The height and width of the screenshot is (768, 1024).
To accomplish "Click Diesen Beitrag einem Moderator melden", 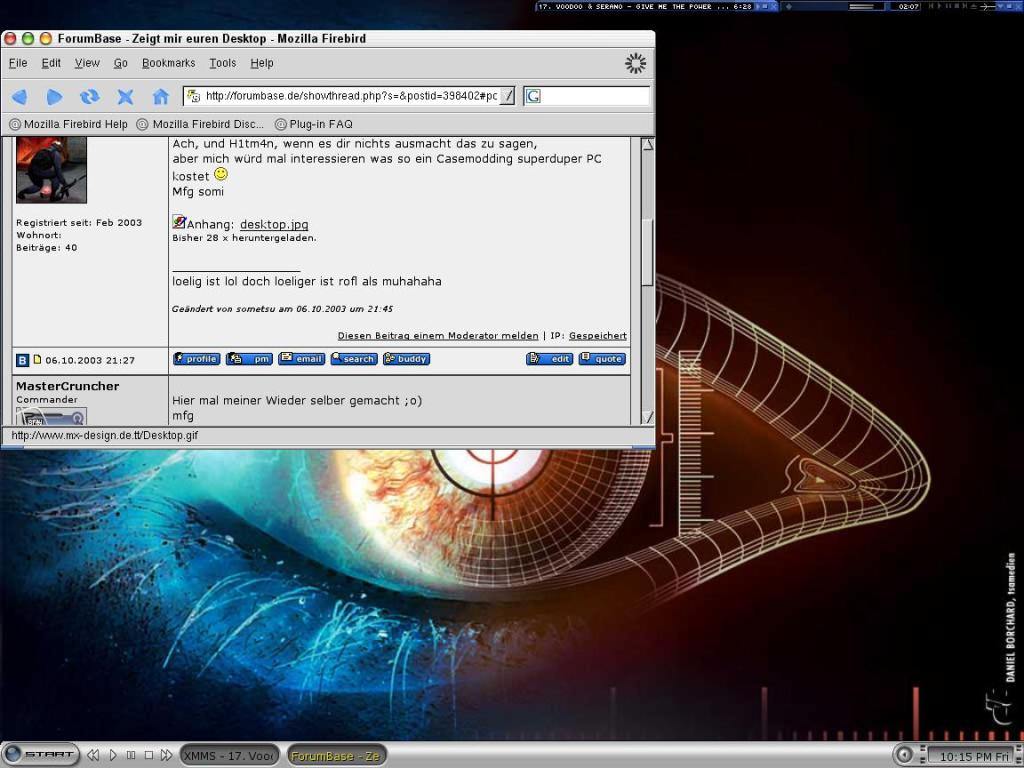I will (x=438, y=336).
